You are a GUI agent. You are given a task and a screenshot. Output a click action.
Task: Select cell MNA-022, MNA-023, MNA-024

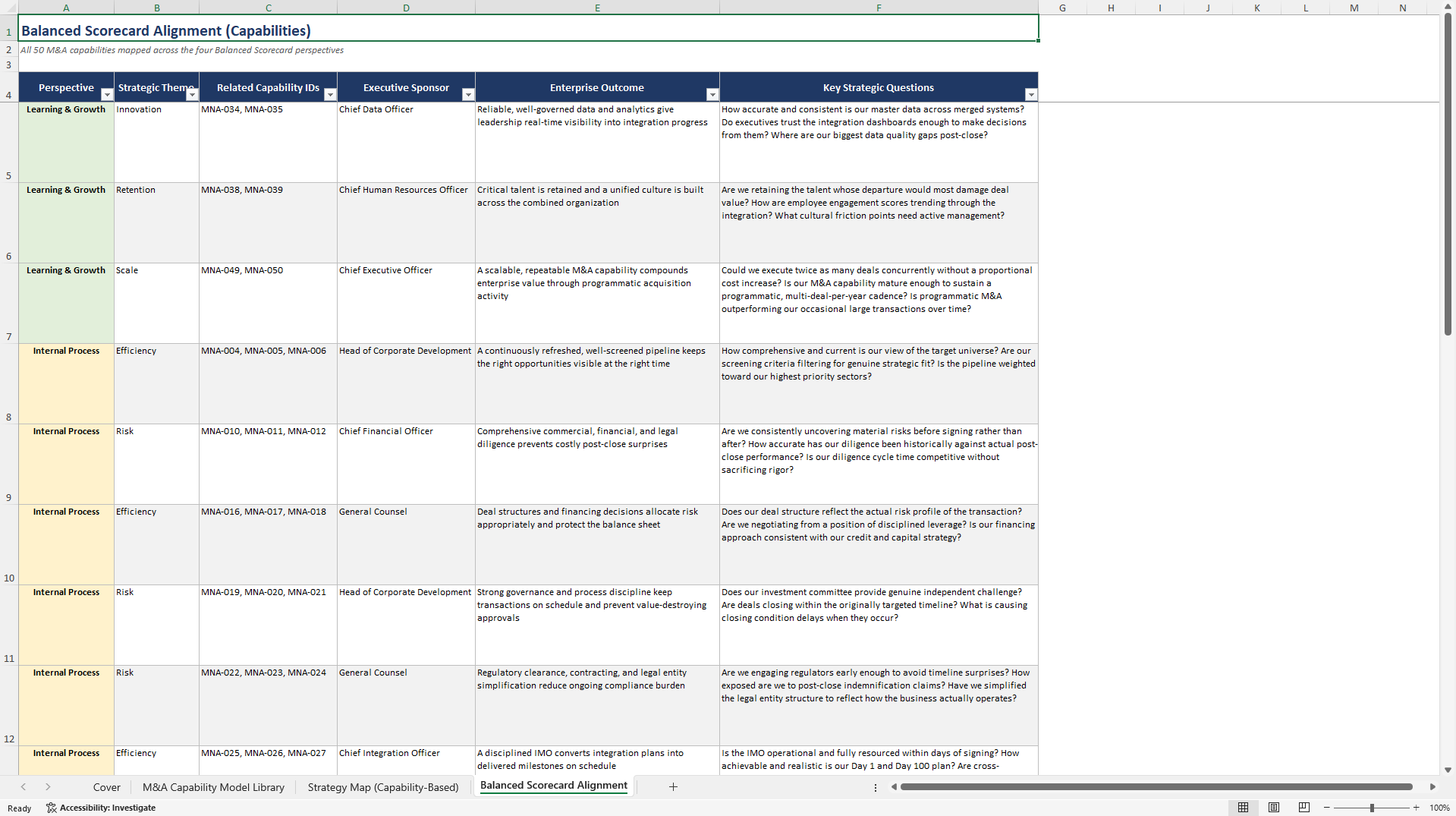coord(268,705)
